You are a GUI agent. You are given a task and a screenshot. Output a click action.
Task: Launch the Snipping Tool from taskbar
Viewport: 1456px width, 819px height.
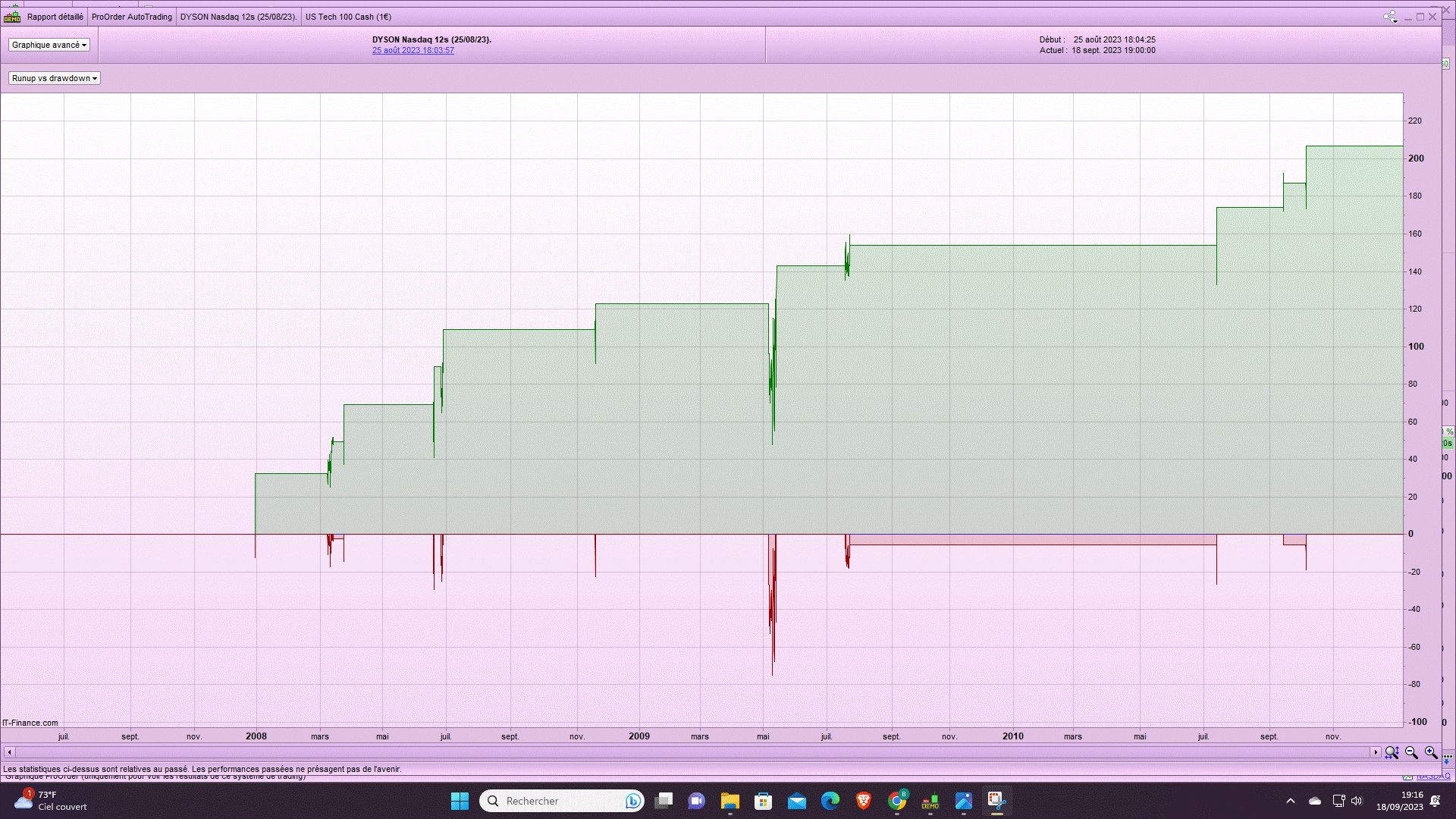click(996, 801)
